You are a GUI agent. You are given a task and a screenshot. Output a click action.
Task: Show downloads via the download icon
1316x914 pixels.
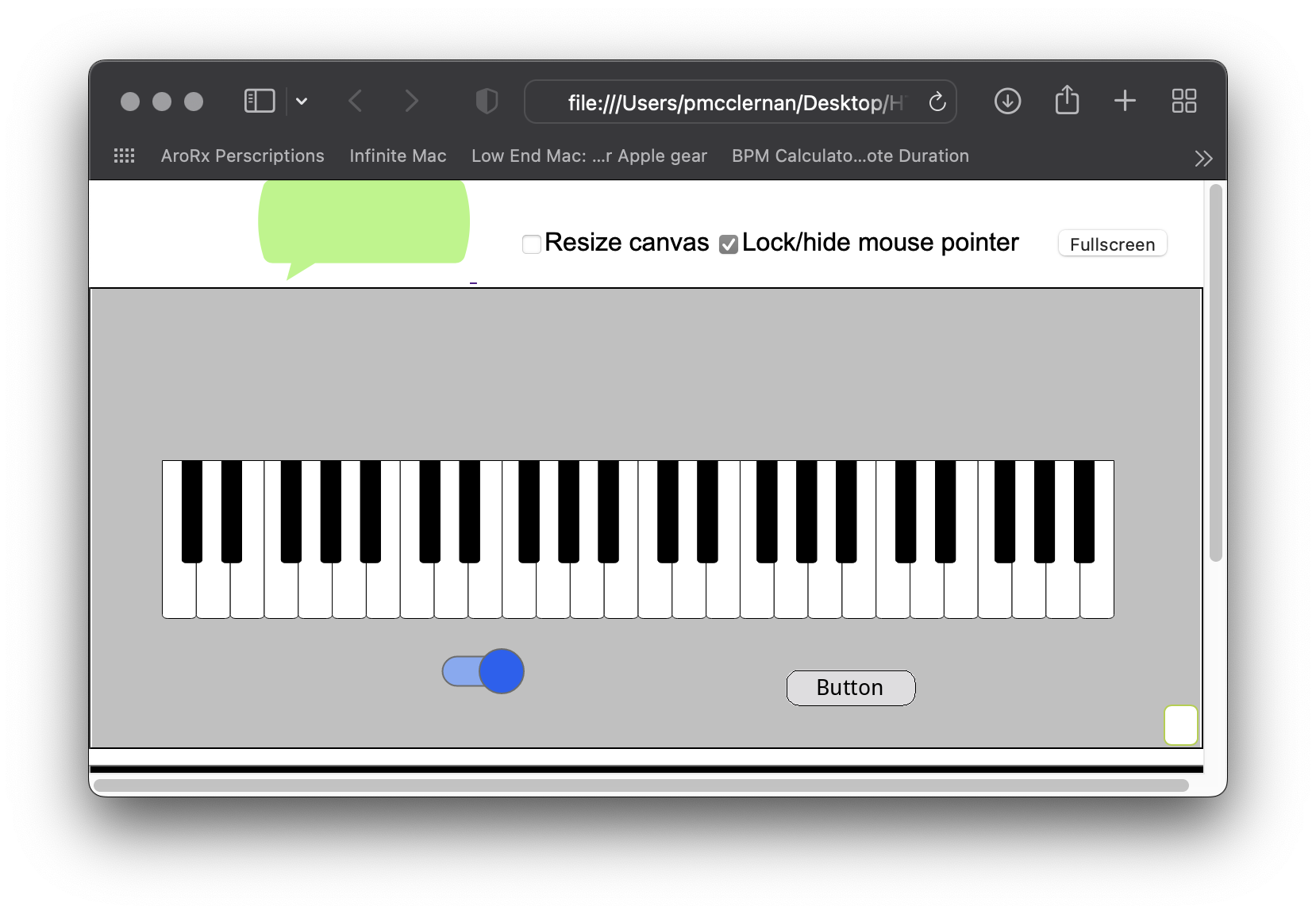tap(1007, 101)
